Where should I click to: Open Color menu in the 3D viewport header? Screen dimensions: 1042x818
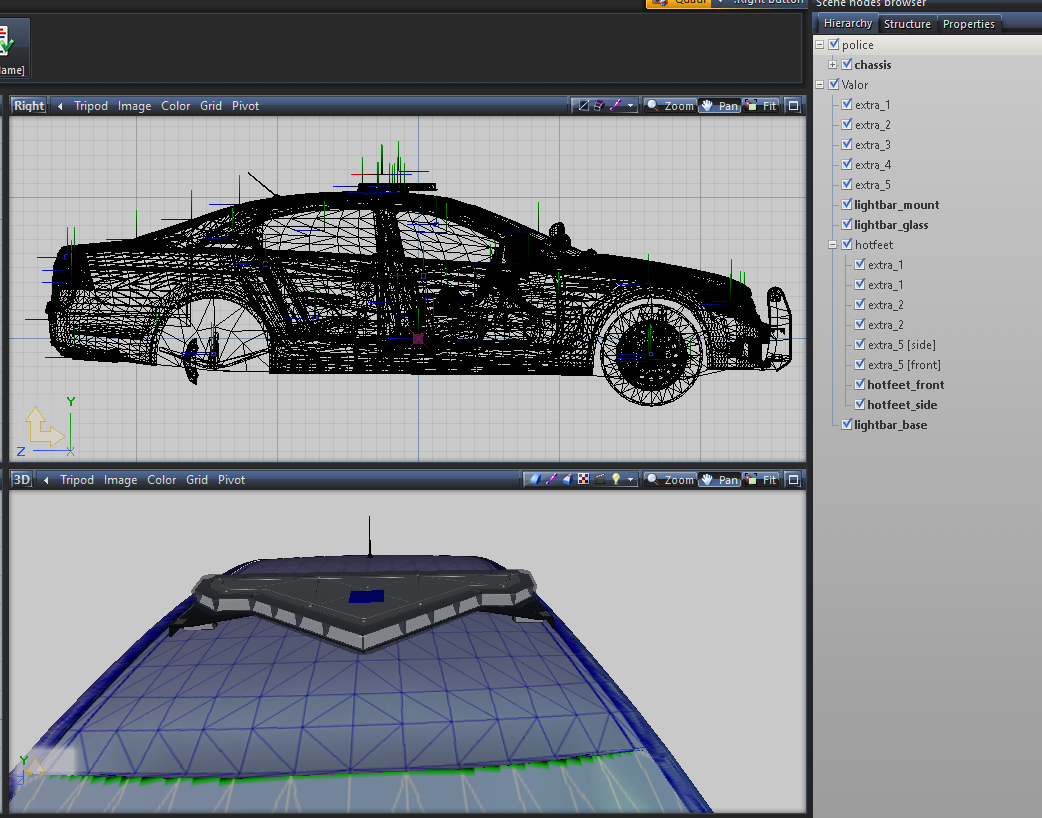pyautogui.click(x=162, y=480)
